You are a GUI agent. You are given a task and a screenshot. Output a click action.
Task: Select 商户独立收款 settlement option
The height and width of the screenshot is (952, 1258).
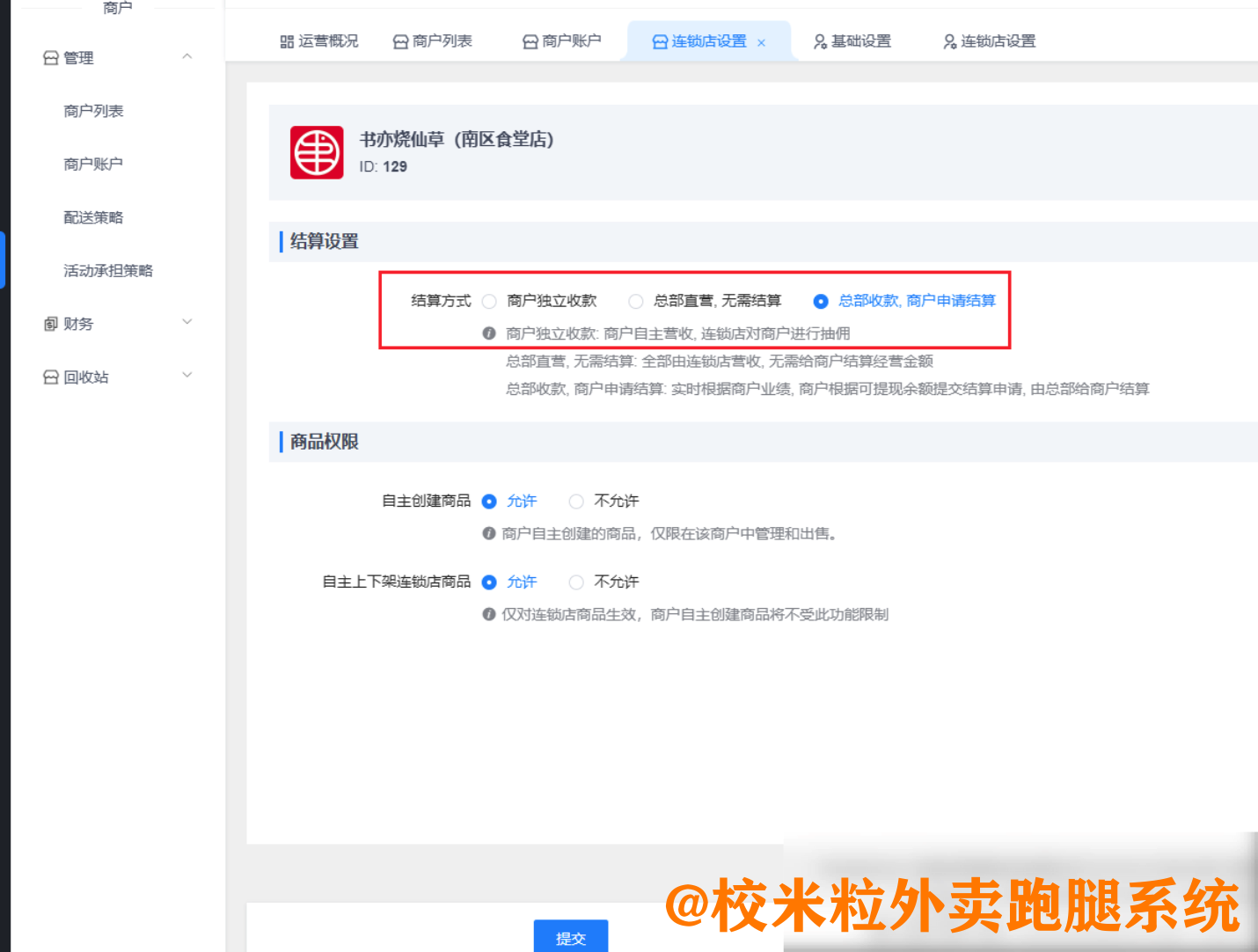tap(489, 302)
